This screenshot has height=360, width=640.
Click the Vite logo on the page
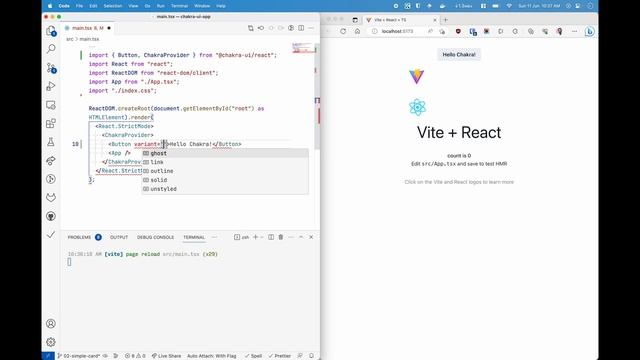(x=417, y=76)
